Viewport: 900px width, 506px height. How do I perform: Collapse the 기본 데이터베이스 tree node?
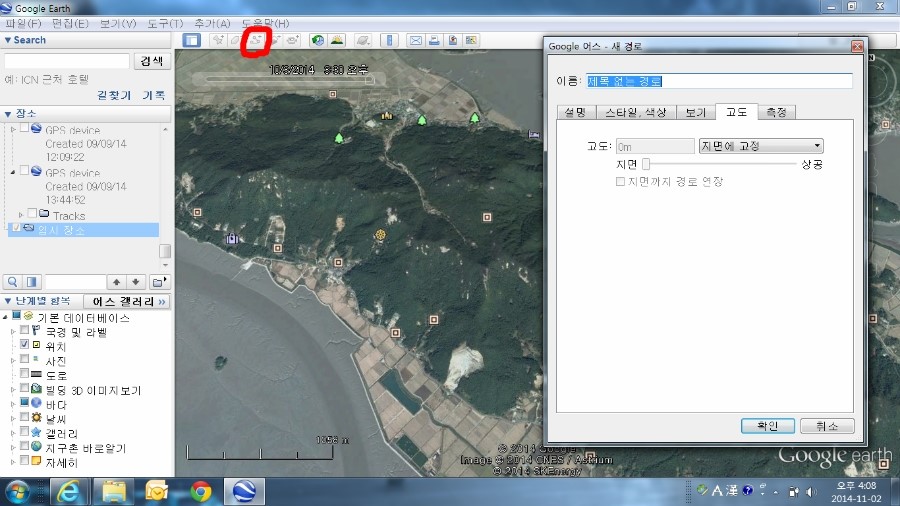(5, 317)
